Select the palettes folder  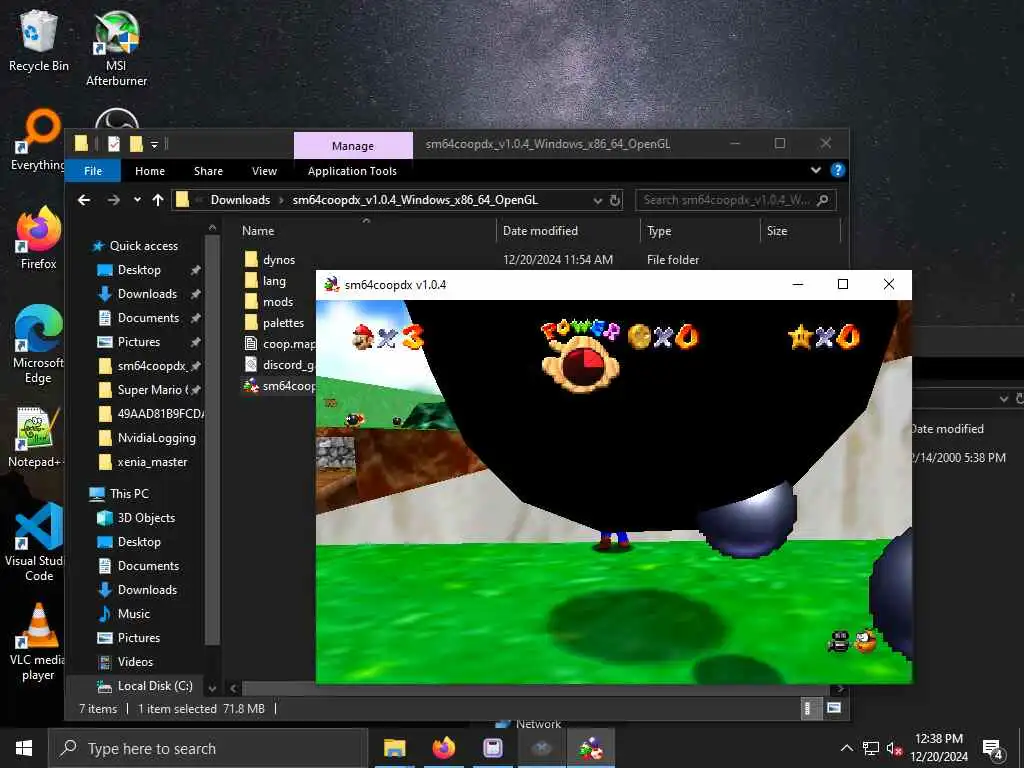click(x=274, y=323)
